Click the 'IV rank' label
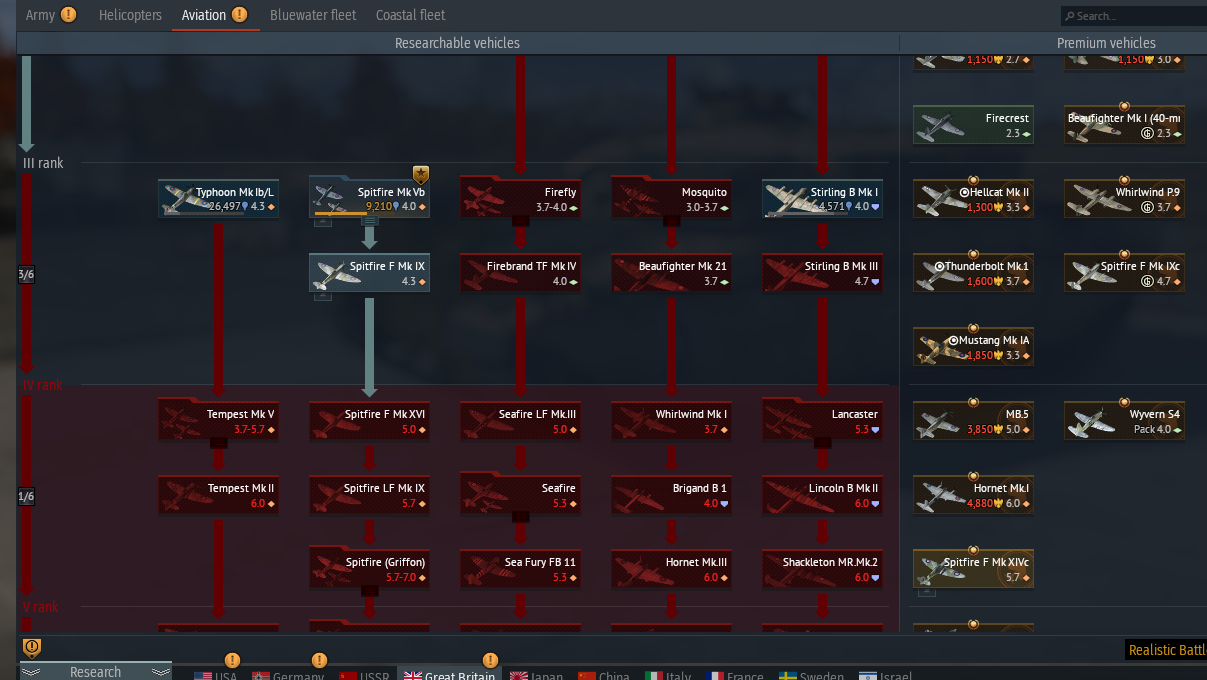The width and height of the screenshot is (1207, 680). tap(42, 385)
